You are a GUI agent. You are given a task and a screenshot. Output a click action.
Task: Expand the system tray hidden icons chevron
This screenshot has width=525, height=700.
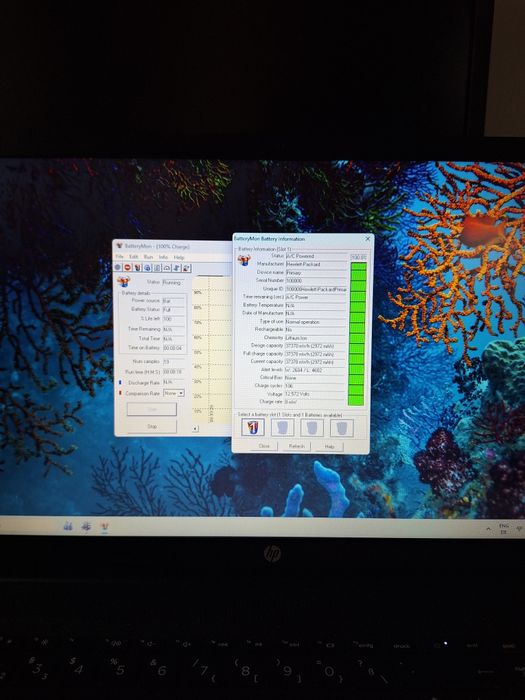[488, 529]
